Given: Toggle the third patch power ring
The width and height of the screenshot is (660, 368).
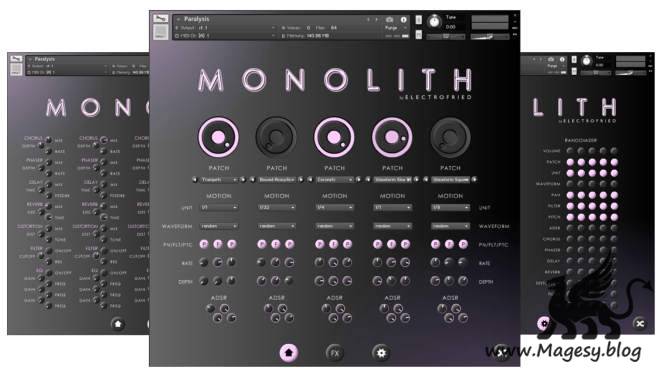Looking at the screenshot, I should point(334,137).
